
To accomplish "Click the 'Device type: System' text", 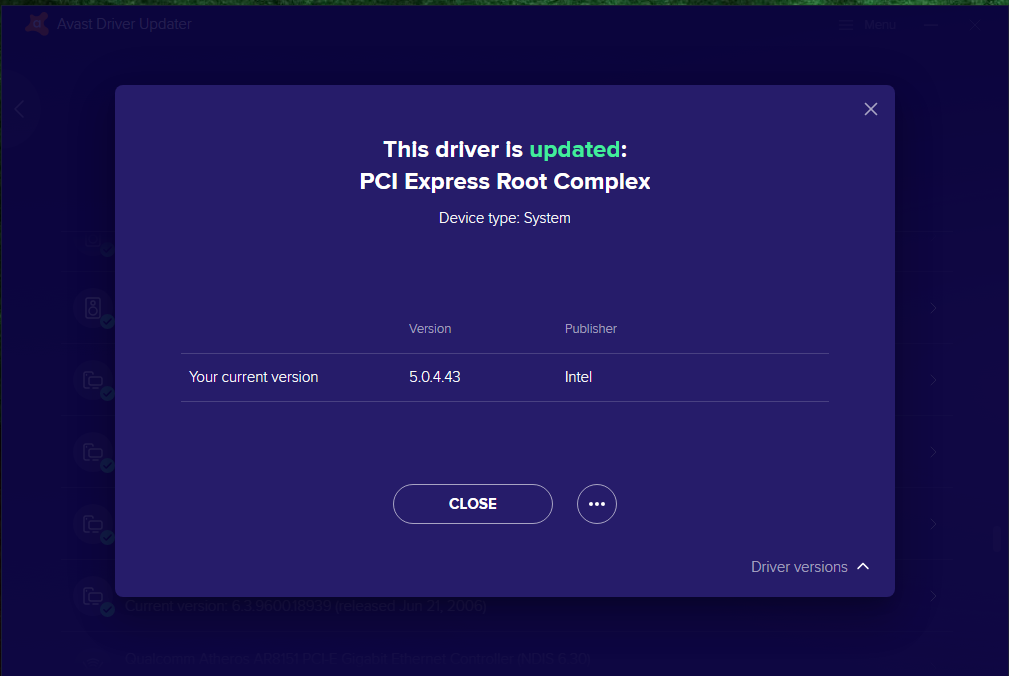I will (x=504, y=218).
